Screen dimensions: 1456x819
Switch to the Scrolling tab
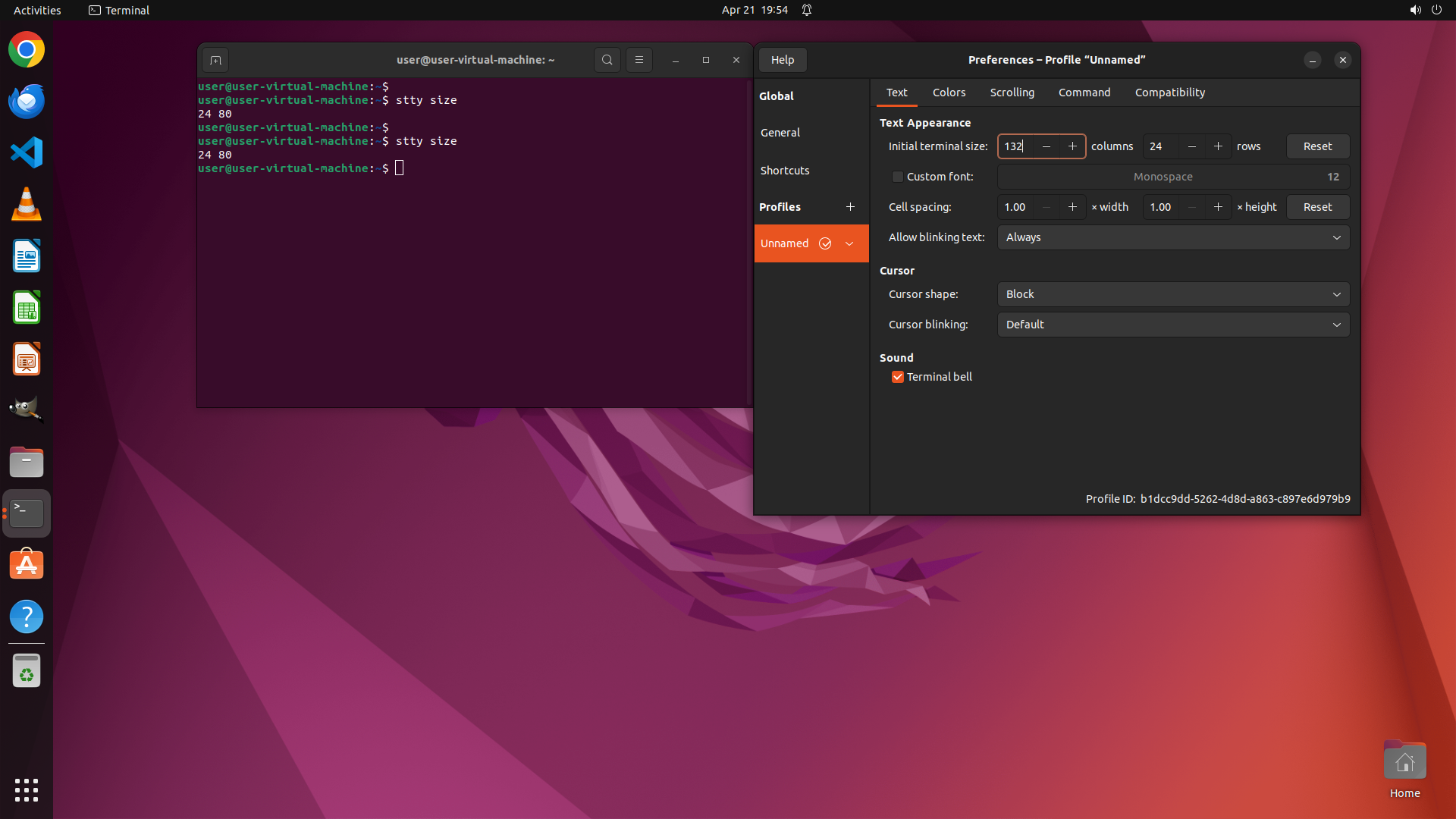coord(1012,93)
